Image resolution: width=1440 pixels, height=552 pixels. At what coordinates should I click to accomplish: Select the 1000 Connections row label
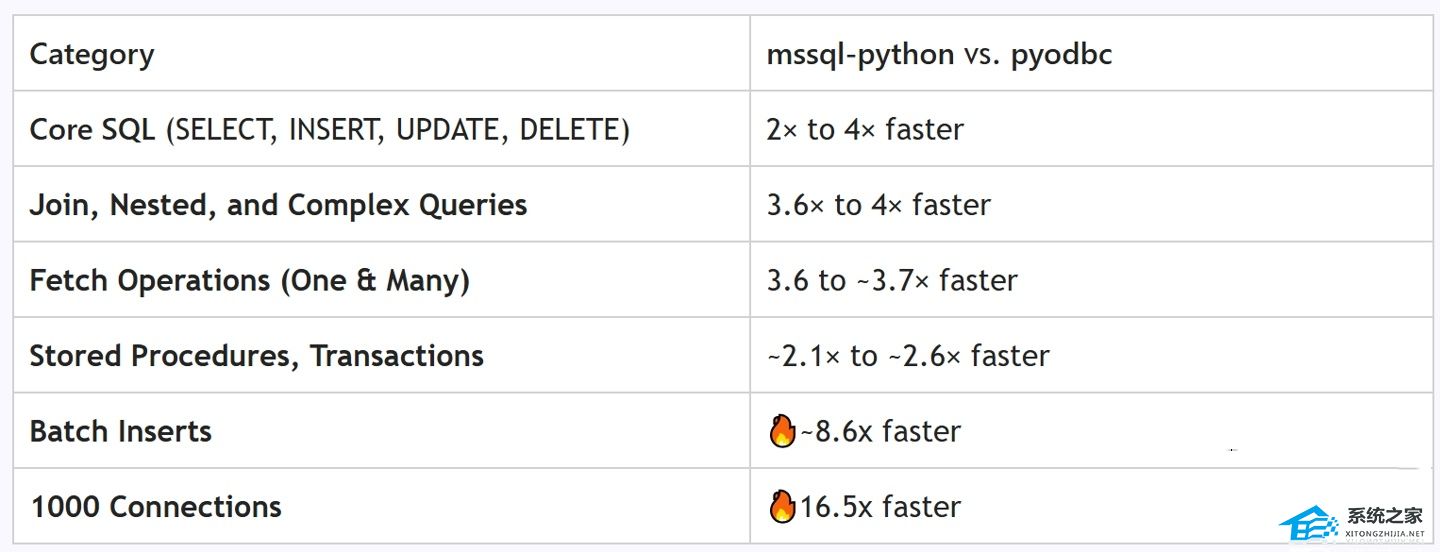(156, 507)
